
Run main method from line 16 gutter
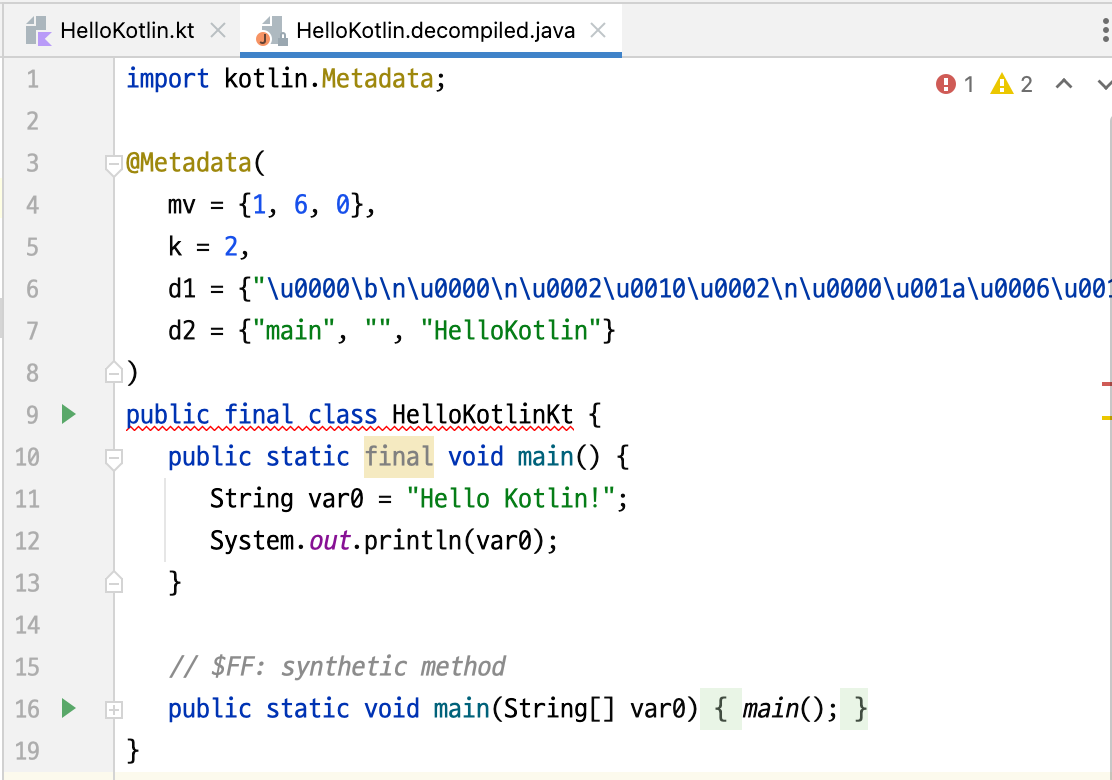pyautogui.click(x=68, y=708)
